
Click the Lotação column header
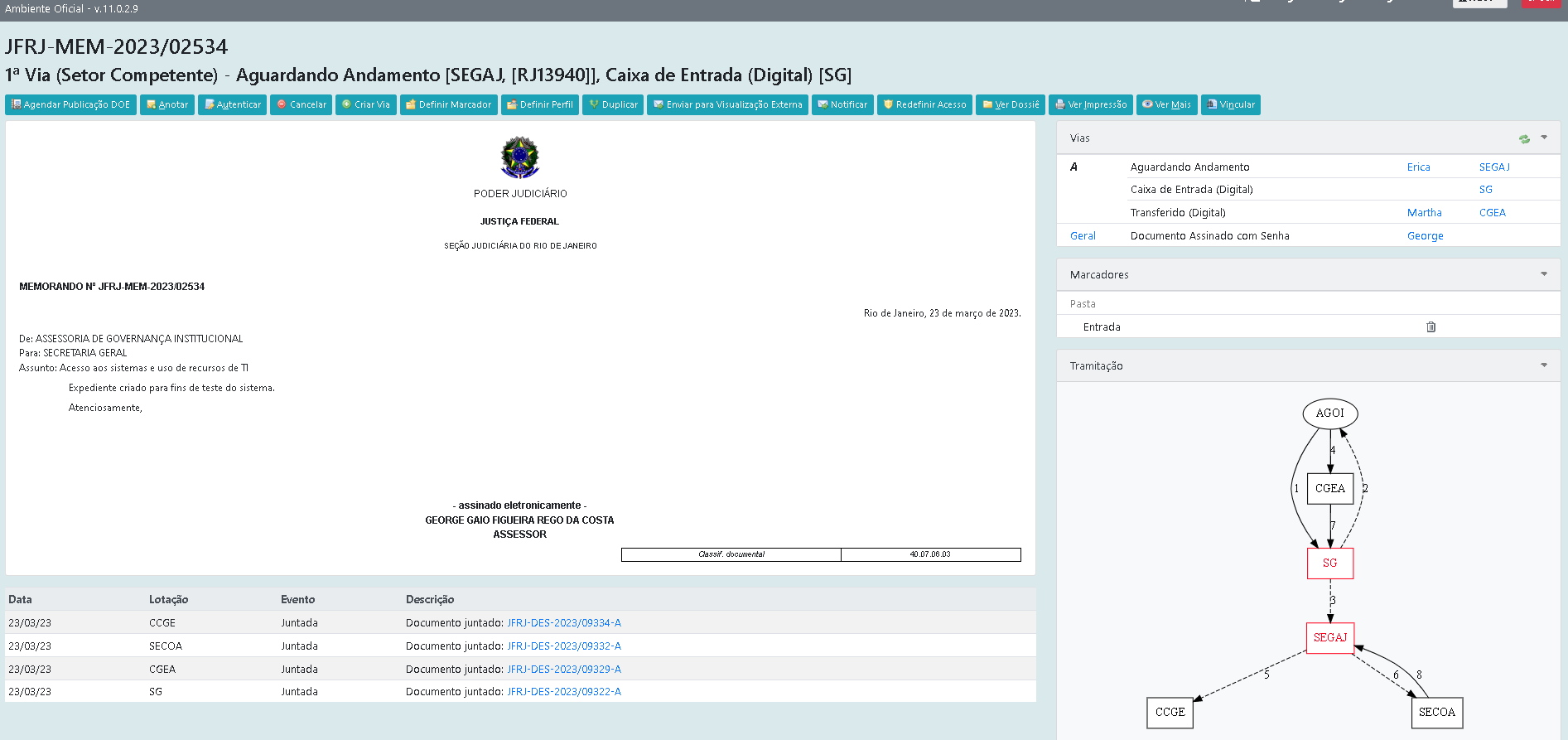[x=169, y=600]
